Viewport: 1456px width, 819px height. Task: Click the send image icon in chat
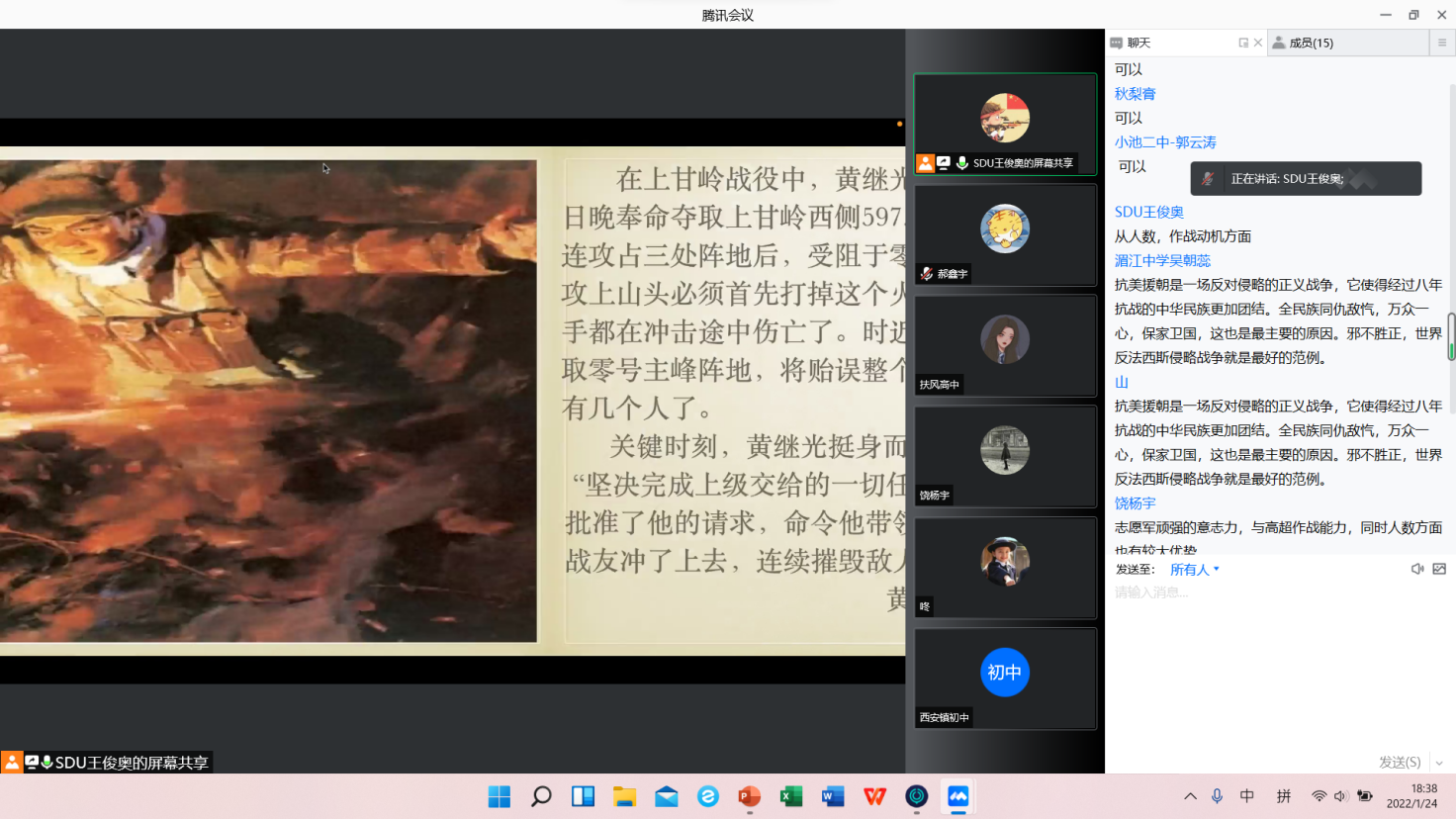[x=1439, y=569]
